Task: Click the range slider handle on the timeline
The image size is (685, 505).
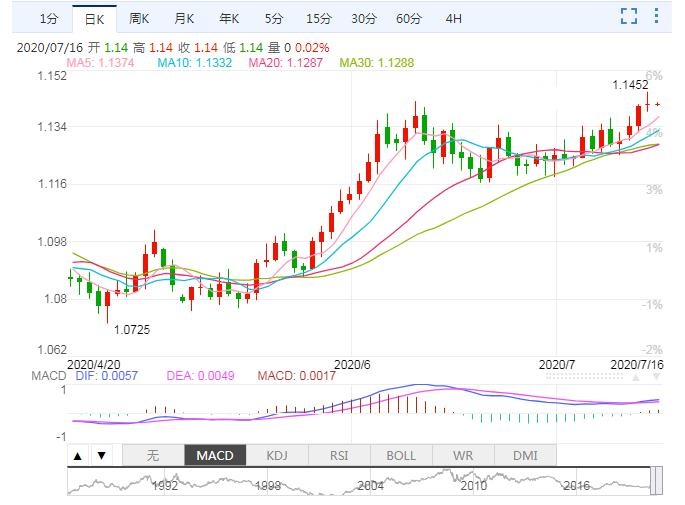Action: coord(657,481)
